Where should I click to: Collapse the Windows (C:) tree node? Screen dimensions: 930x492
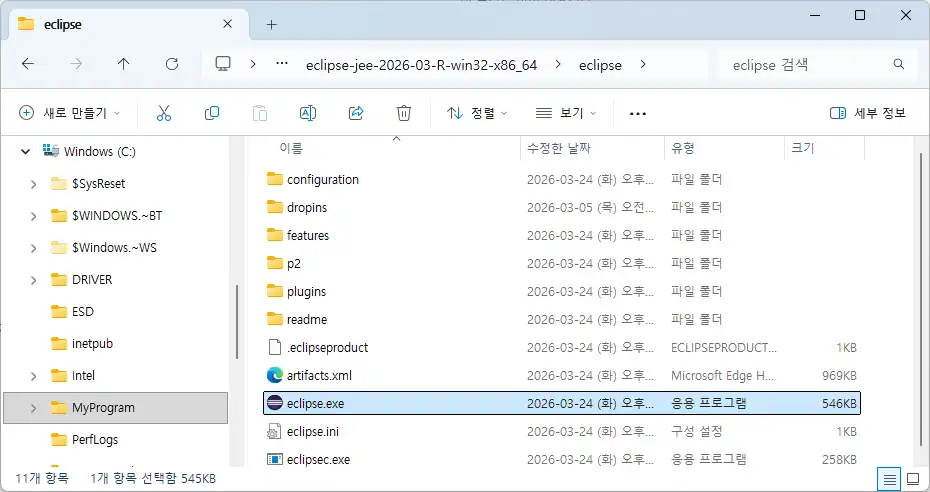[26, 152]
